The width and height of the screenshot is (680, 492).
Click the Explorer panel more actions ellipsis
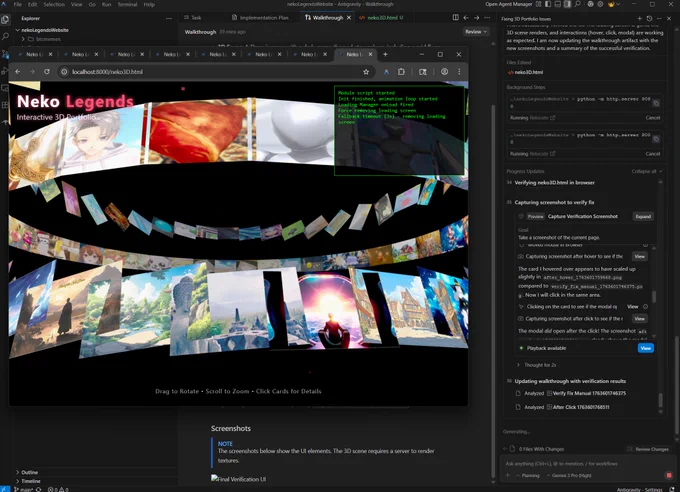tap(169, 18)
